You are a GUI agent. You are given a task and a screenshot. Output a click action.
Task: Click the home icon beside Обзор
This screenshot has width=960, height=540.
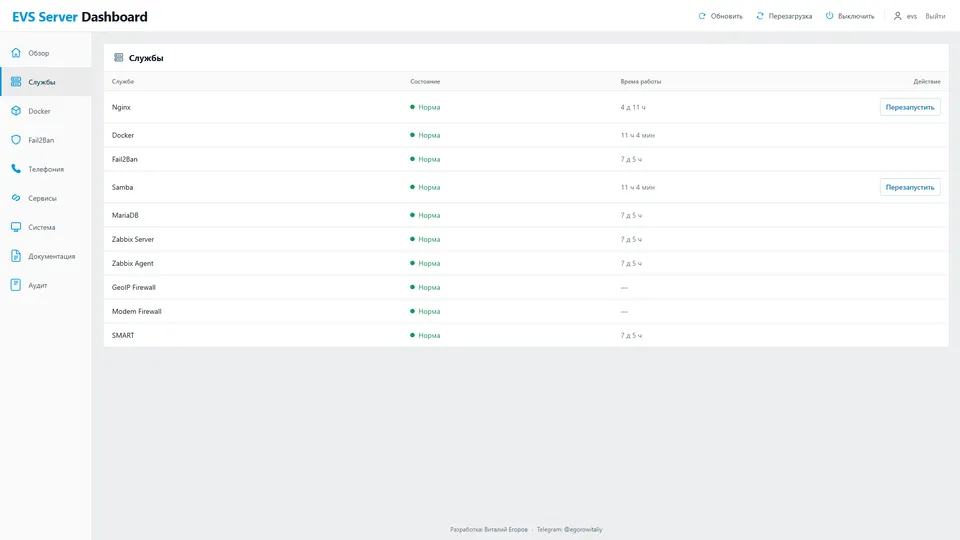[x=16, y=53]
